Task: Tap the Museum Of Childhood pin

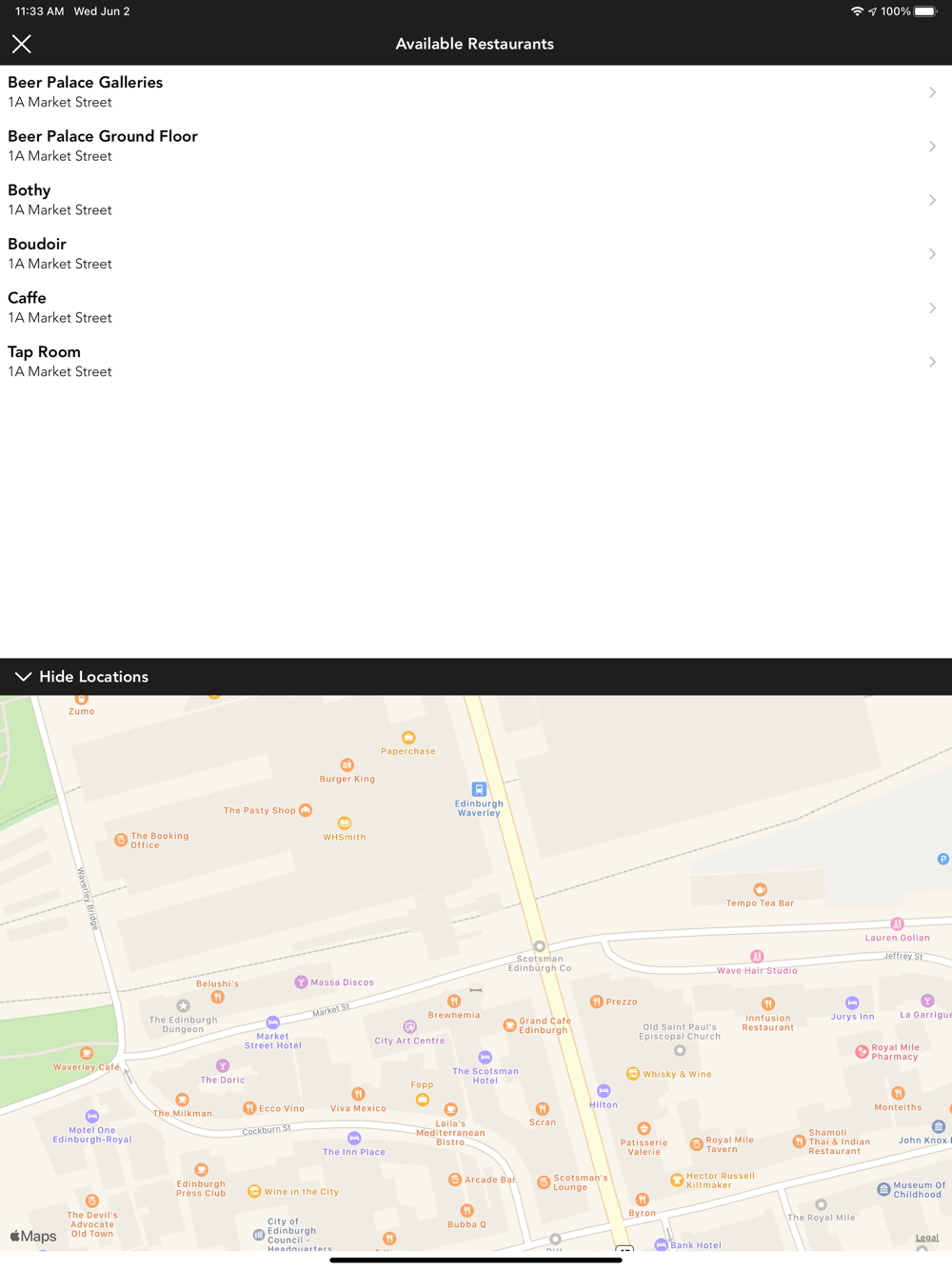Action: coord(883,1189)
